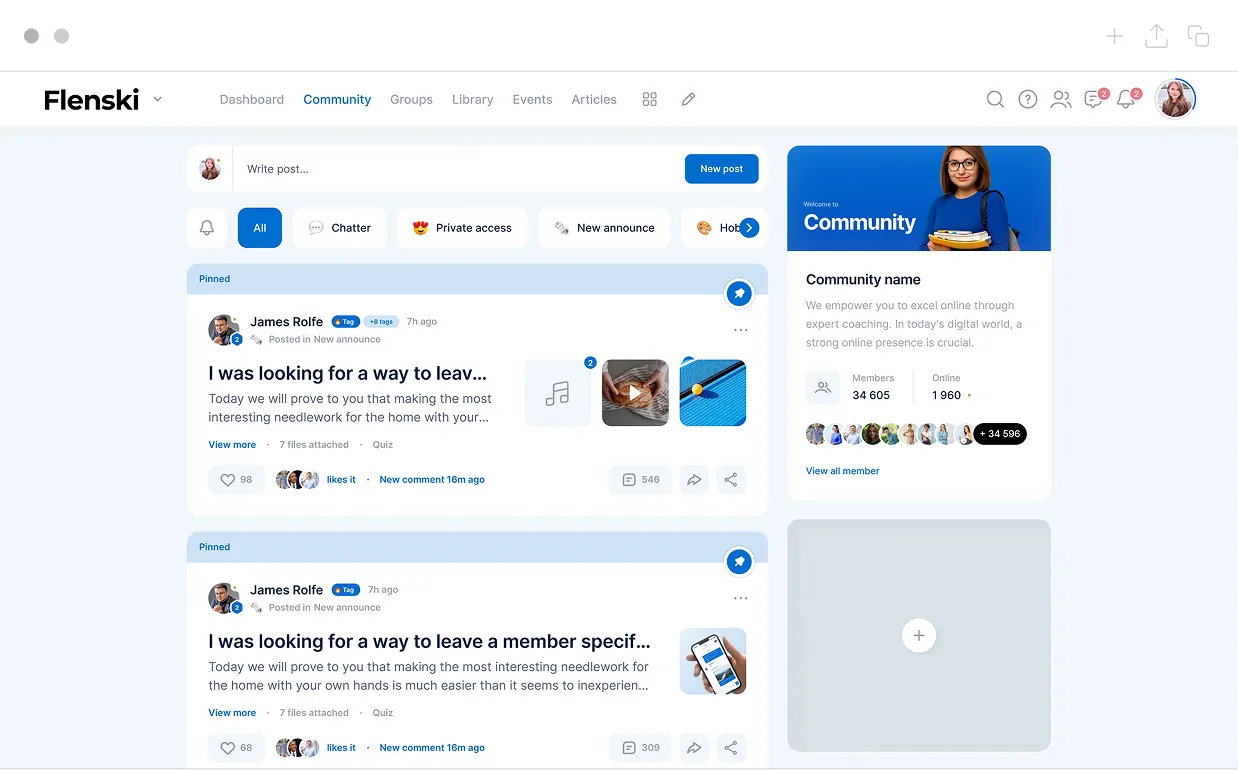Play the video thumbnail in first post
The height and width of the screenshot is (770, 1238).
coord(635,393)
